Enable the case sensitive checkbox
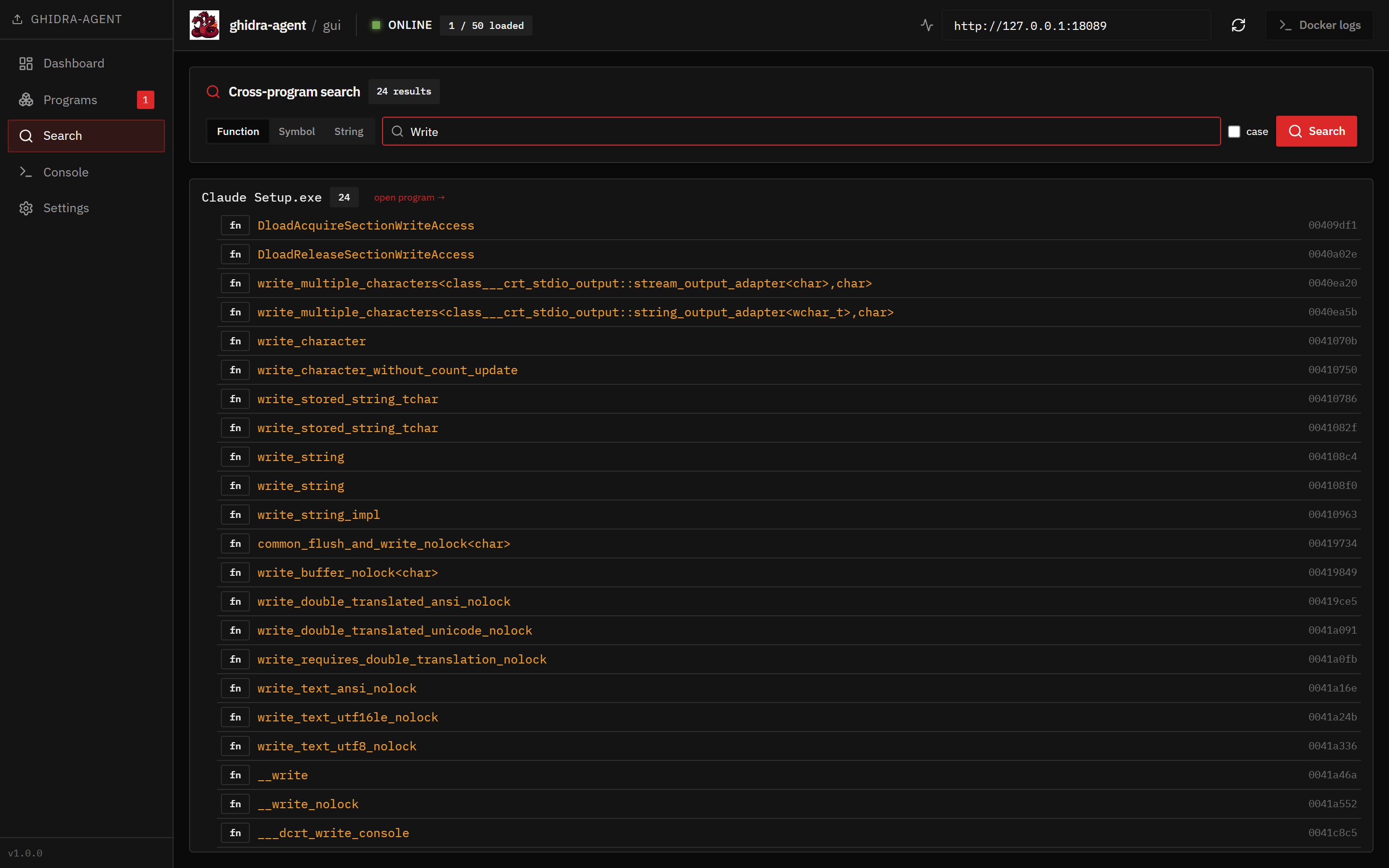This screenshot has width=1389, height=868. tap(1233, 132)
